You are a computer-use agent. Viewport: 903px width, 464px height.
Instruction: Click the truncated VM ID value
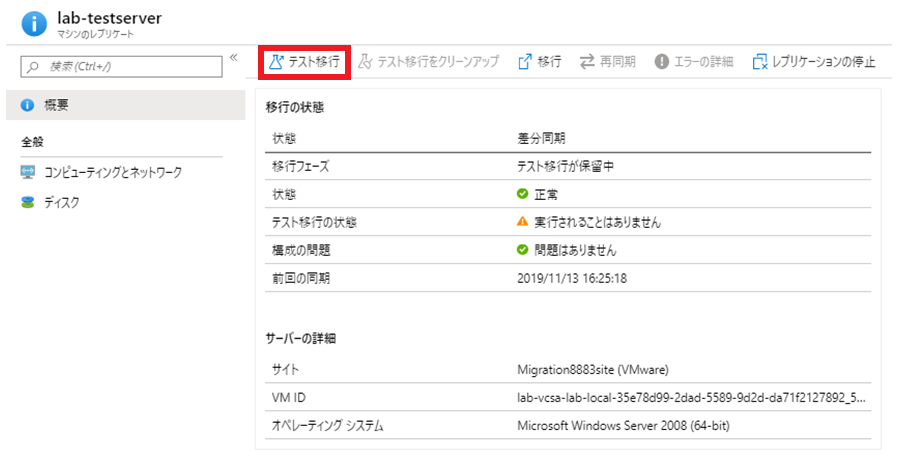690,398
